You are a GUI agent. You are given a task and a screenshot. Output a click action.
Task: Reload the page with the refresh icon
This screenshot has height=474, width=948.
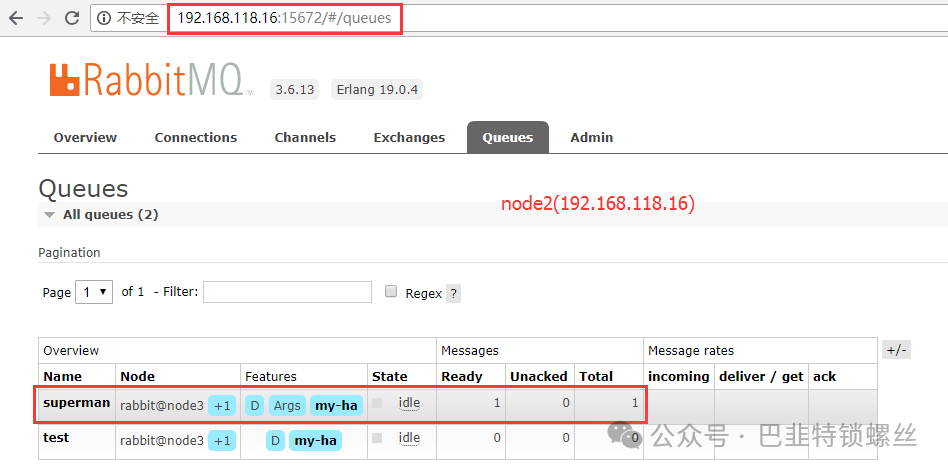point(72,18)
